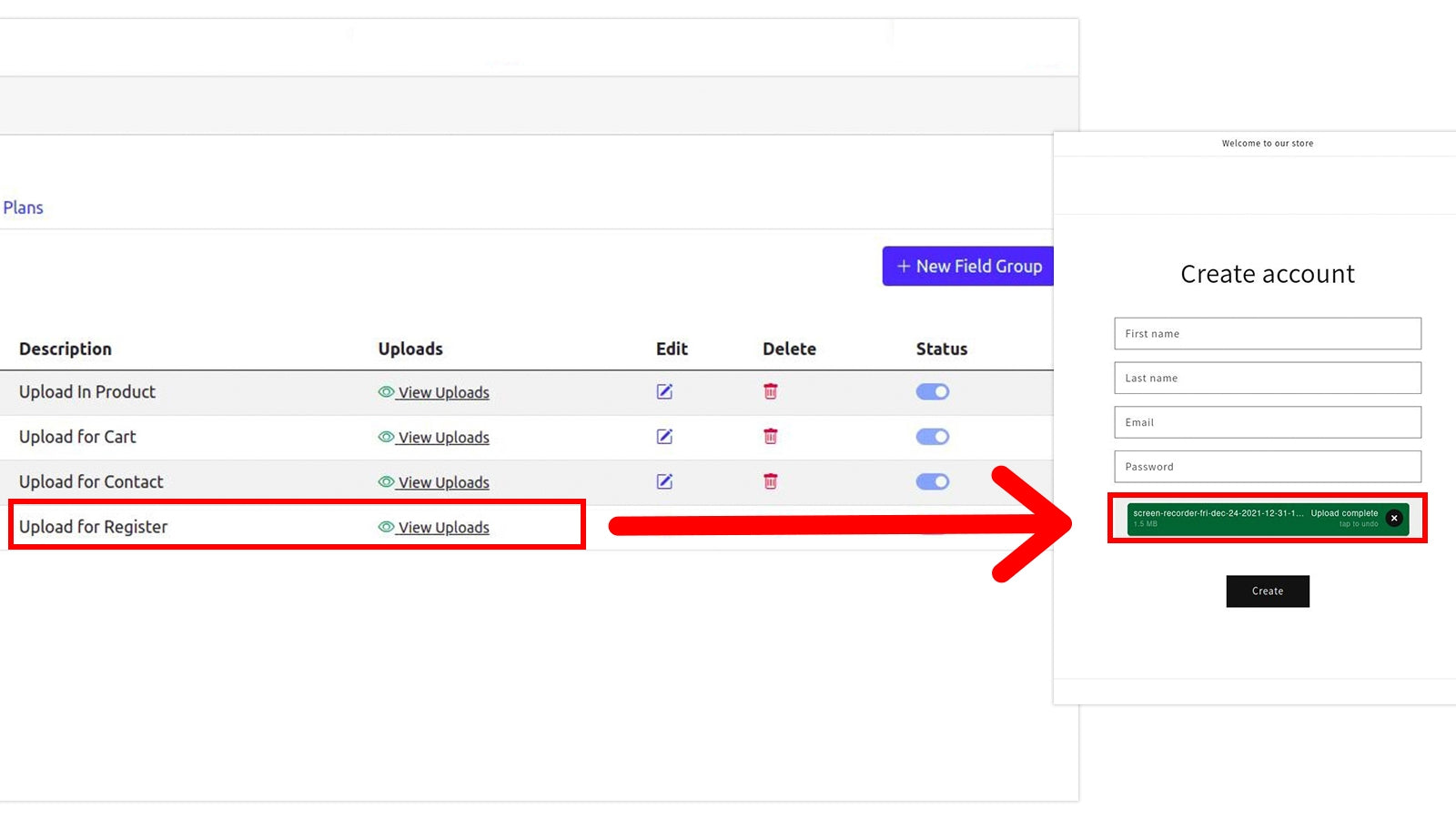Disable the Upload for Cart status switch
The height and width of the screenshot is (819, 1456).
(x=932, y=437)
